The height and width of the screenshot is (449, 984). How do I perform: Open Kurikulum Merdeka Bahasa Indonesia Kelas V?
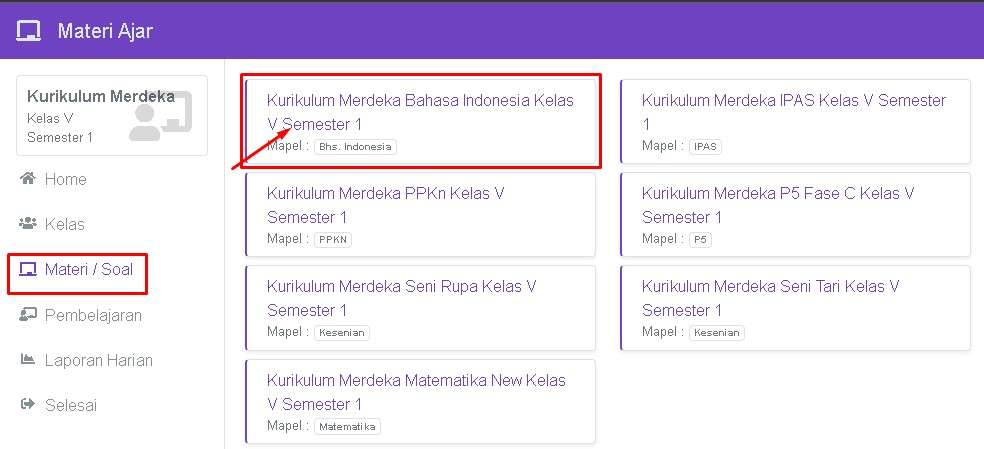pyautogui.click(x=420, y=112)
